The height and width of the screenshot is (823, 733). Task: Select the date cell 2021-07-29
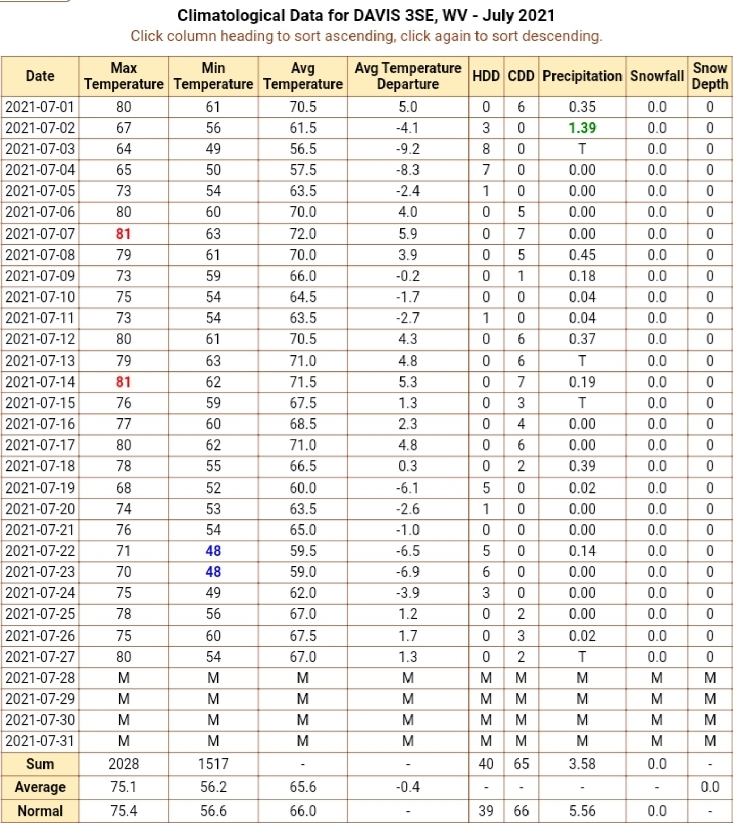click(40, 699)
